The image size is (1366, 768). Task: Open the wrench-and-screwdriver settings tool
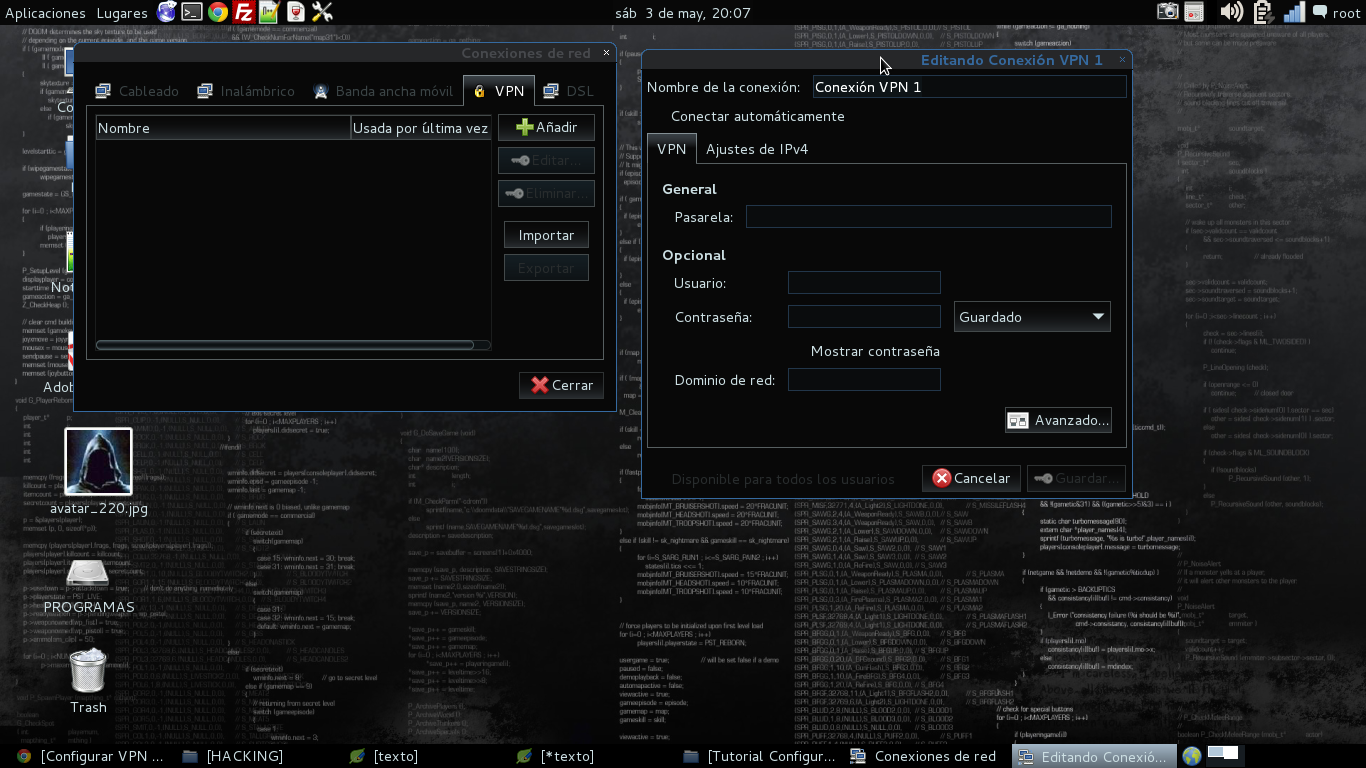pyautogui.click(x=321, y=12)
